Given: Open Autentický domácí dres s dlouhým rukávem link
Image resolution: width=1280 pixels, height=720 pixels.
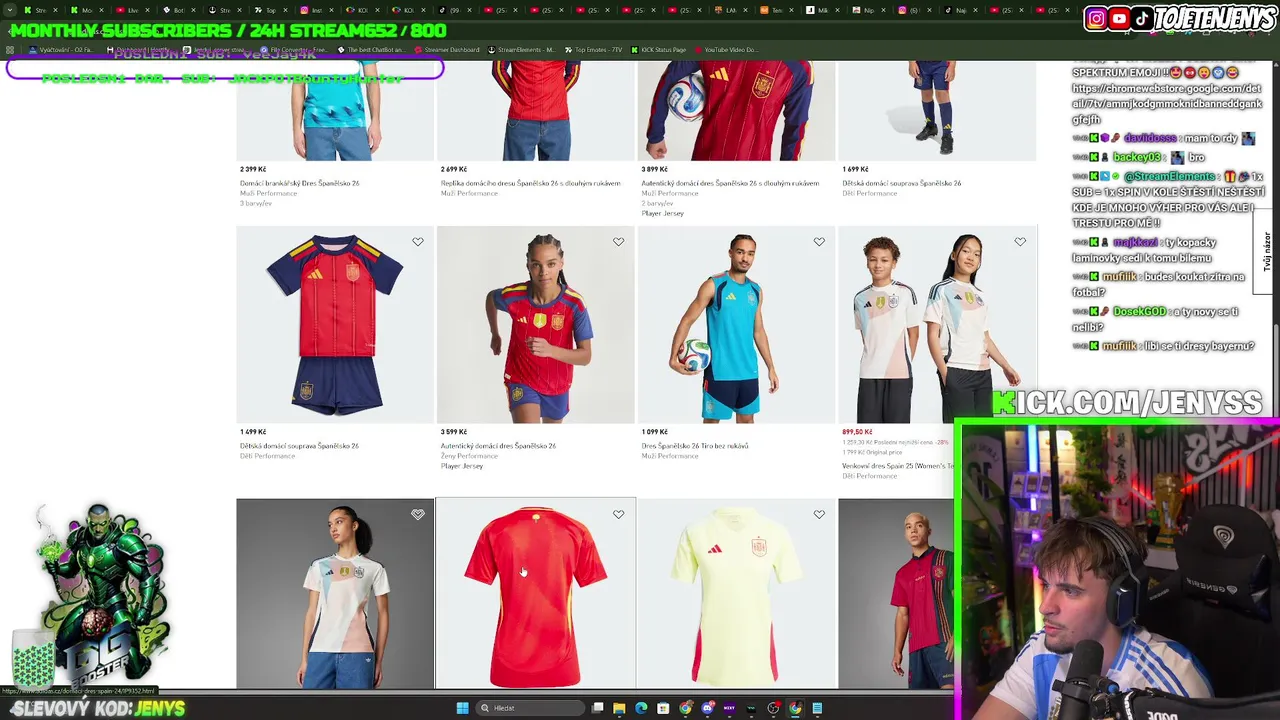Looking at the screenshot, I should [x=730, y=183].
